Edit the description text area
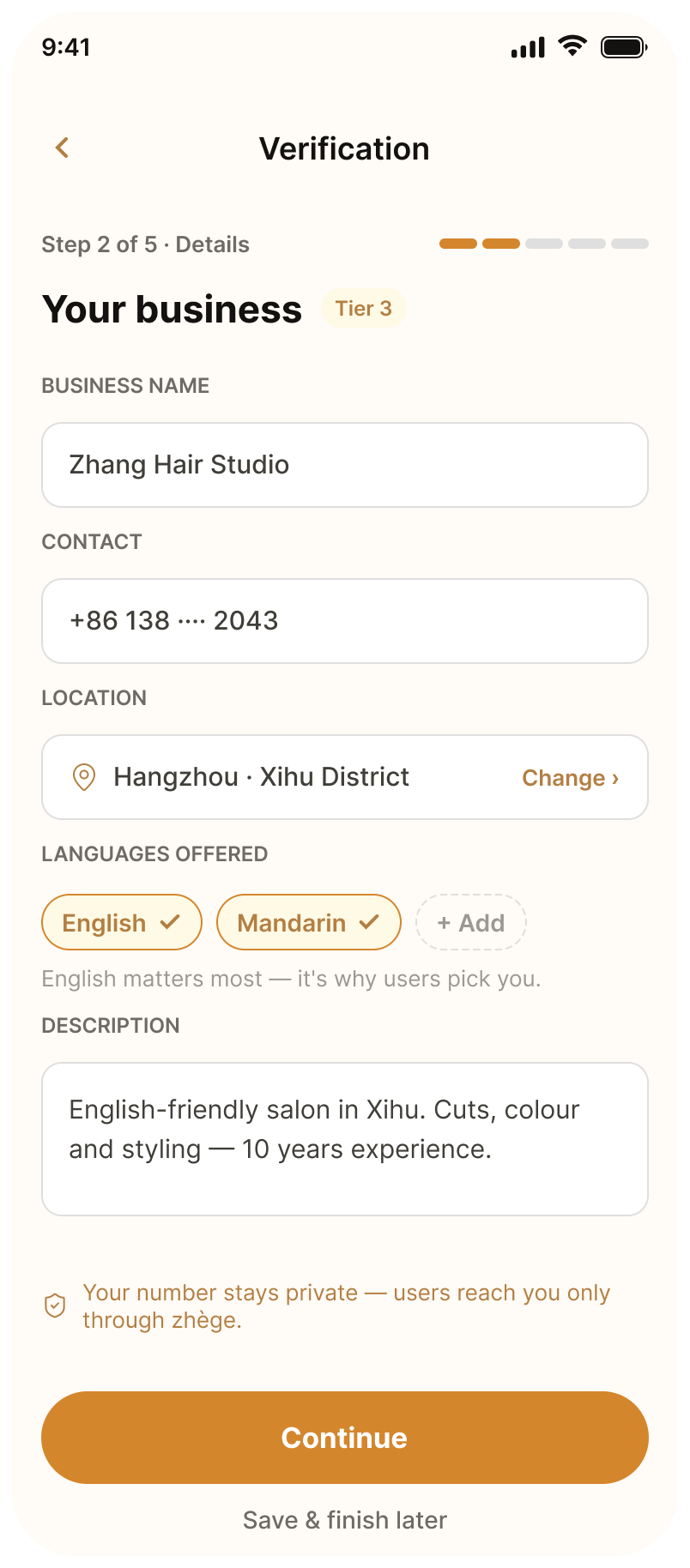The height and width of the screenshot is (1568, 690). pyautogui.click(x=345, y=1139)
